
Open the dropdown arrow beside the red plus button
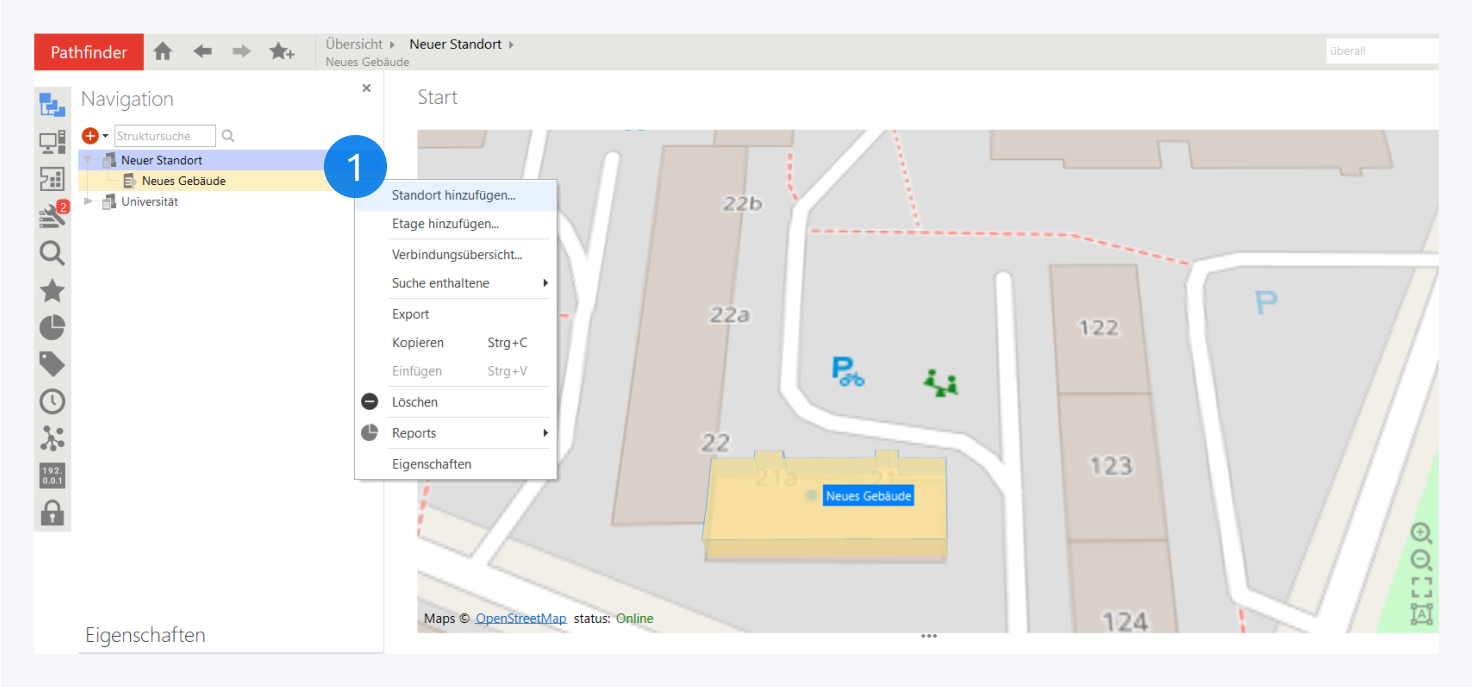point(105,136)
